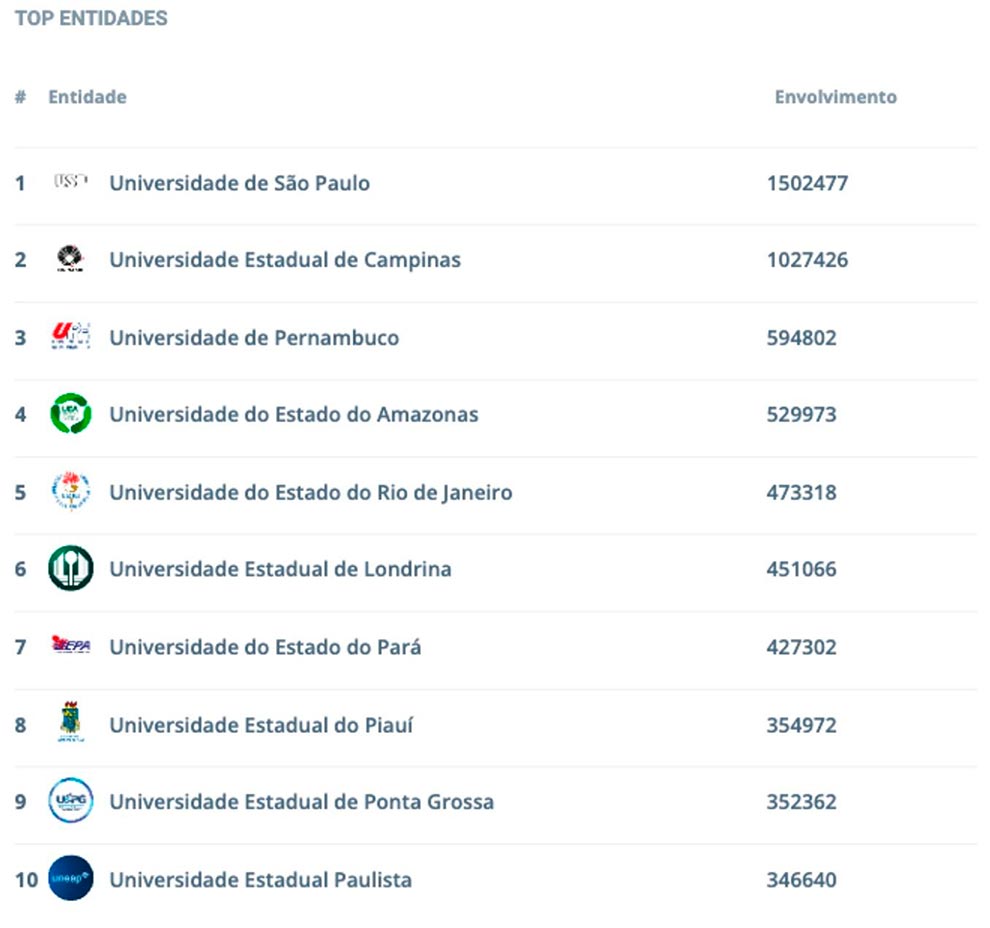Image resolution: width=990 pixels, height=928 pixels.
Task: Click the UEPG circular logo
Action: (70, 801)
